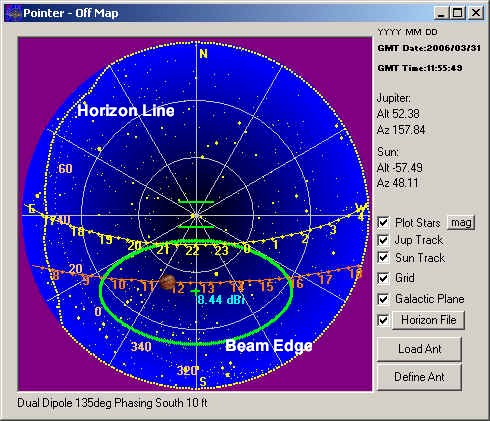Click the upper green antenna dipole bar
The image size is (490, 421).
click(196, 202)
